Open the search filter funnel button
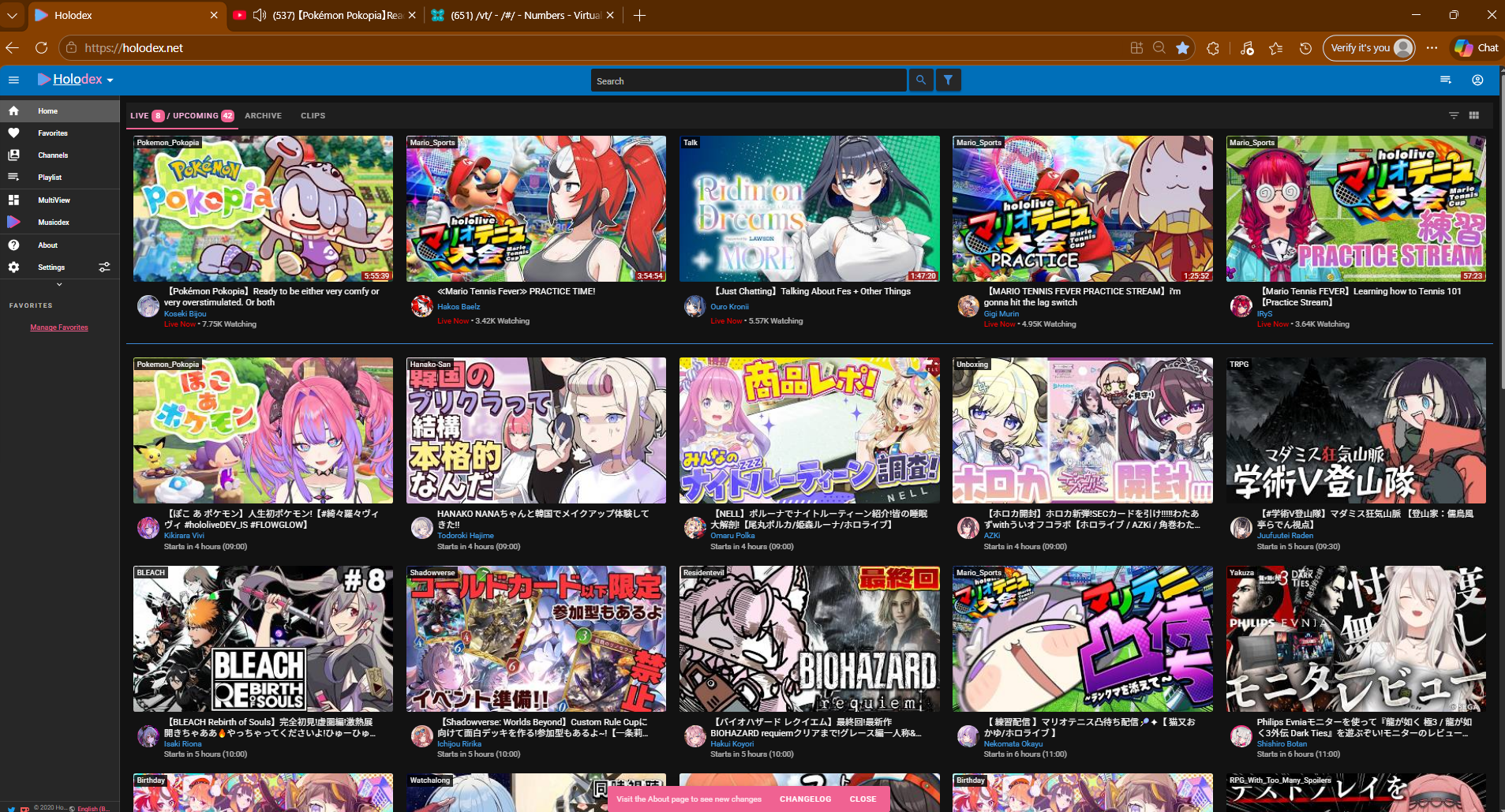 click(949, 80)
